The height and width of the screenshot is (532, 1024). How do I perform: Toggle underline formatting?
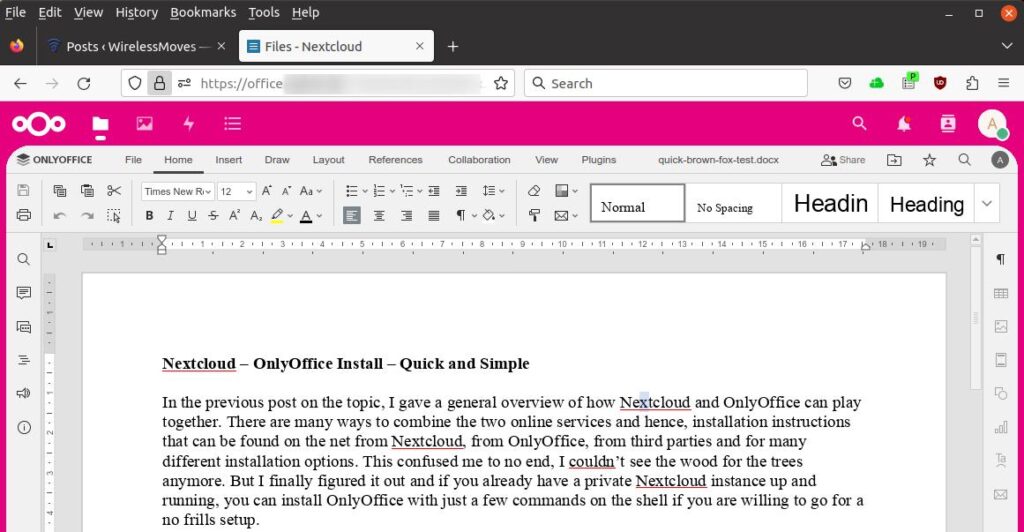(x=192, y=215)
